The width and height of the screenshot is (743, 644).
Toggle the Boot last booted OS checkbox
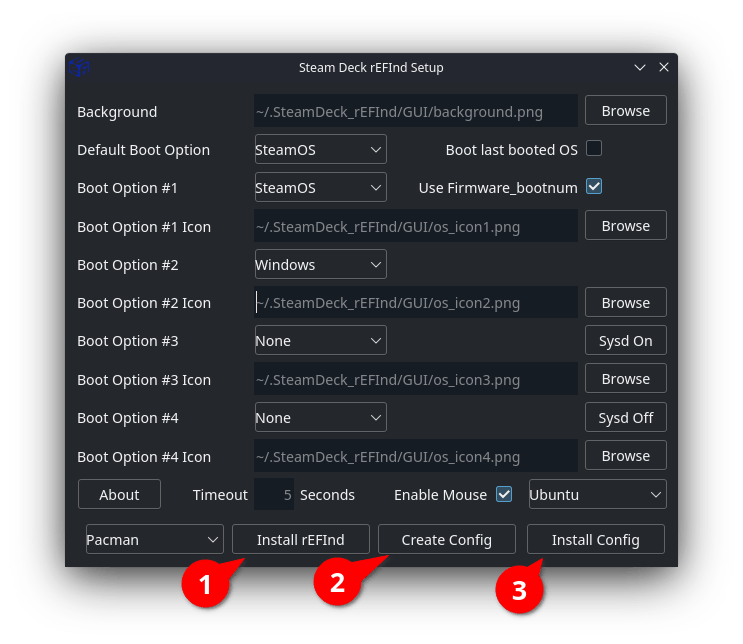coord(594,149)
